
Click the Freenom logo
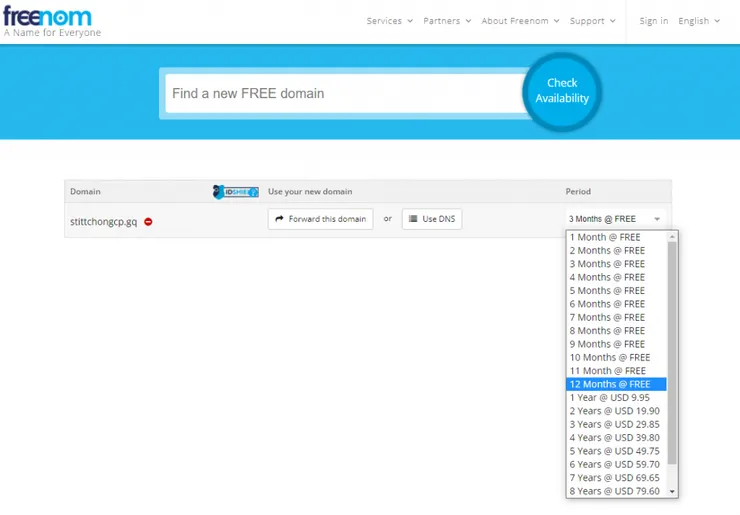coord(51,21)
